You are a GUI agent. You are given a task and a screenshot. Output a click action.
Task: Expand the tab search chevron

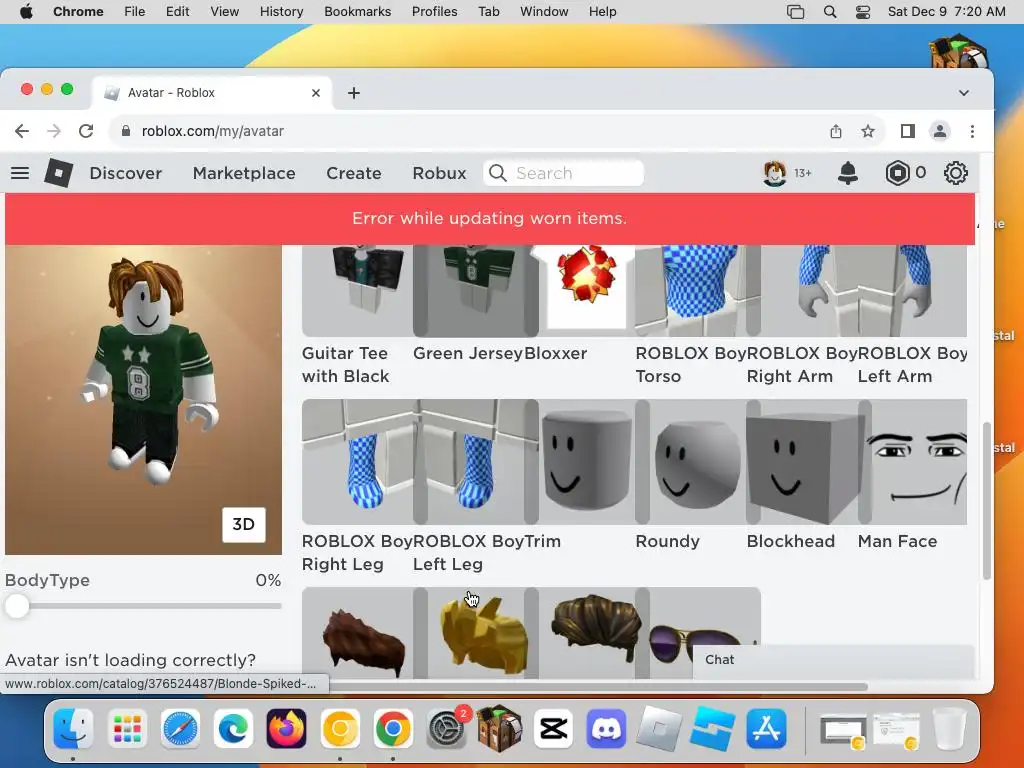click(964, 93)
